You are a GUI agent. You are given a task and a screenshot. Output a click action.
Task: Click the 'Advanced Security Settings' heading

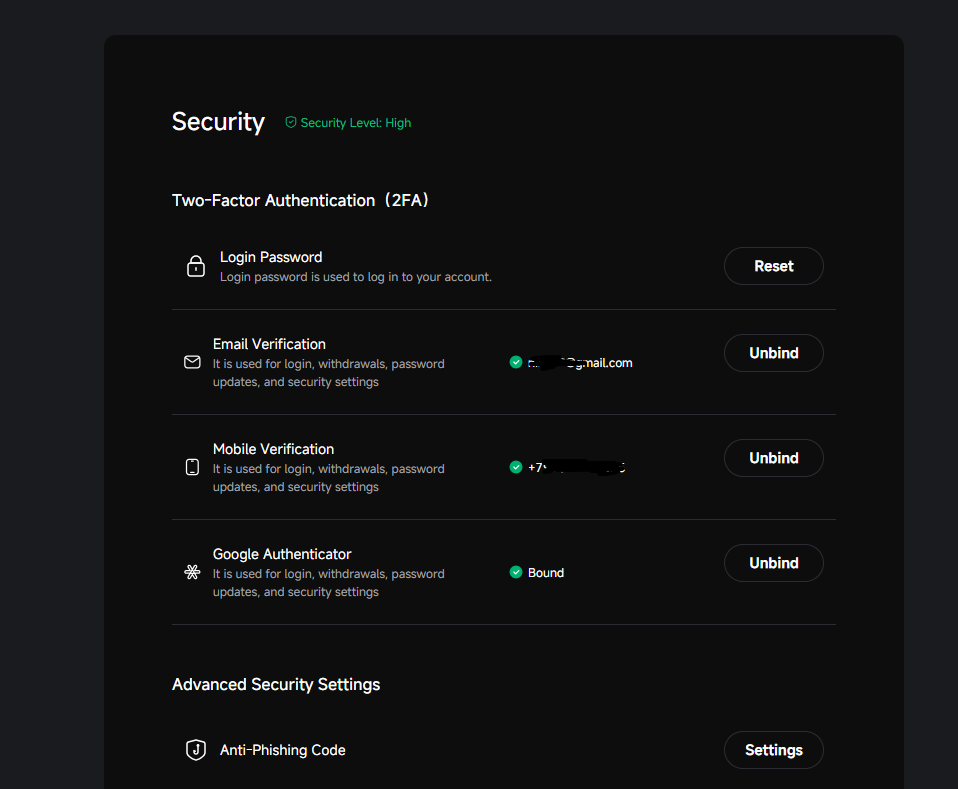point(276,684)
